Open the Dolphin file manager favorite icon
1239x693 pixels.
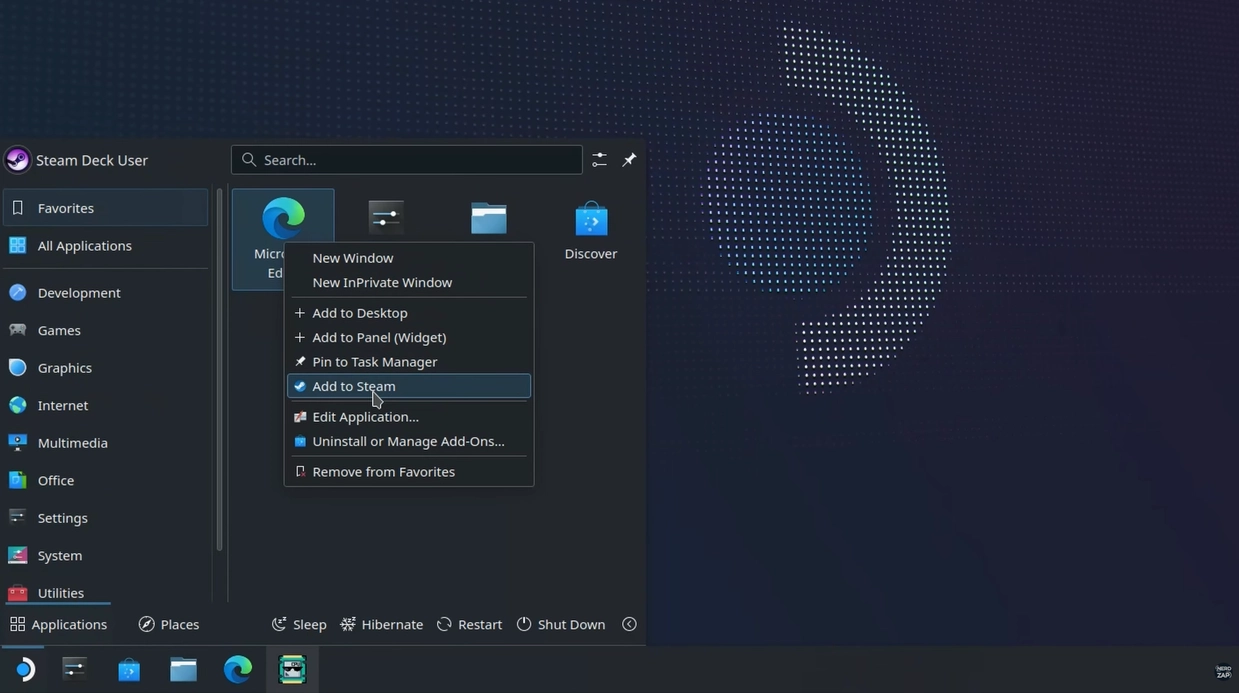click(x=488, y=218)
